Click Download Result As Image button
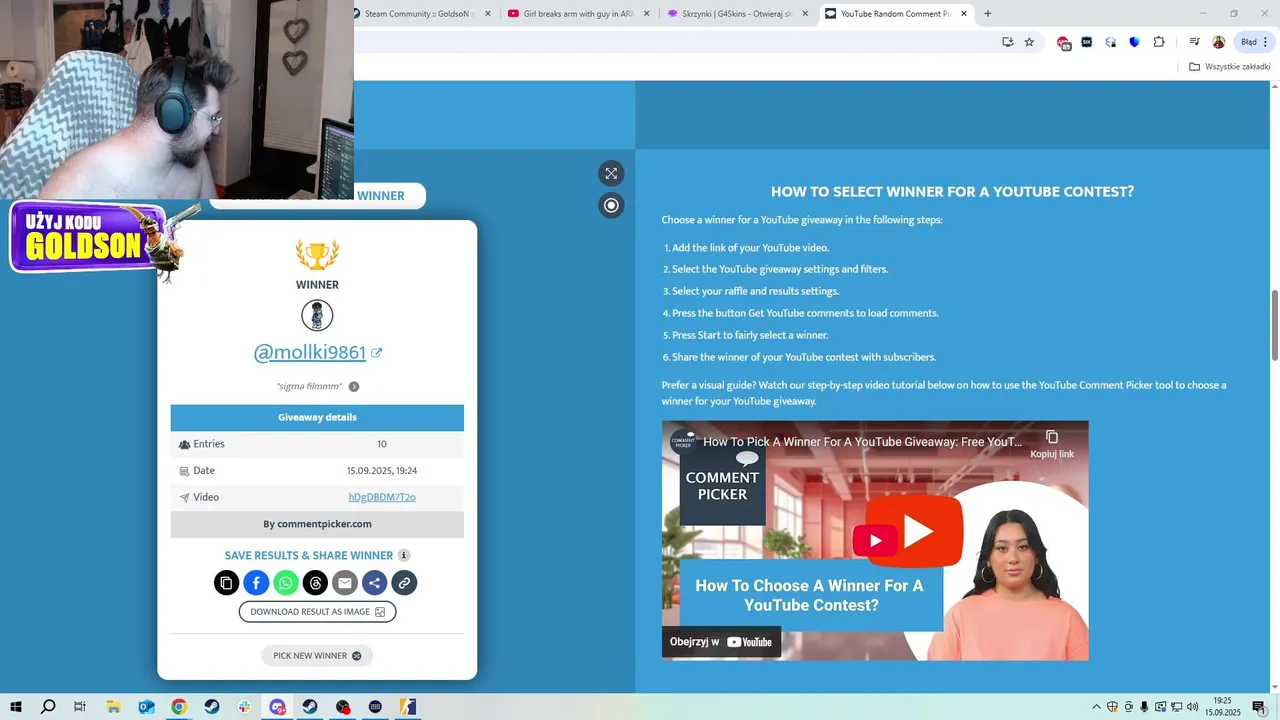 317,612
